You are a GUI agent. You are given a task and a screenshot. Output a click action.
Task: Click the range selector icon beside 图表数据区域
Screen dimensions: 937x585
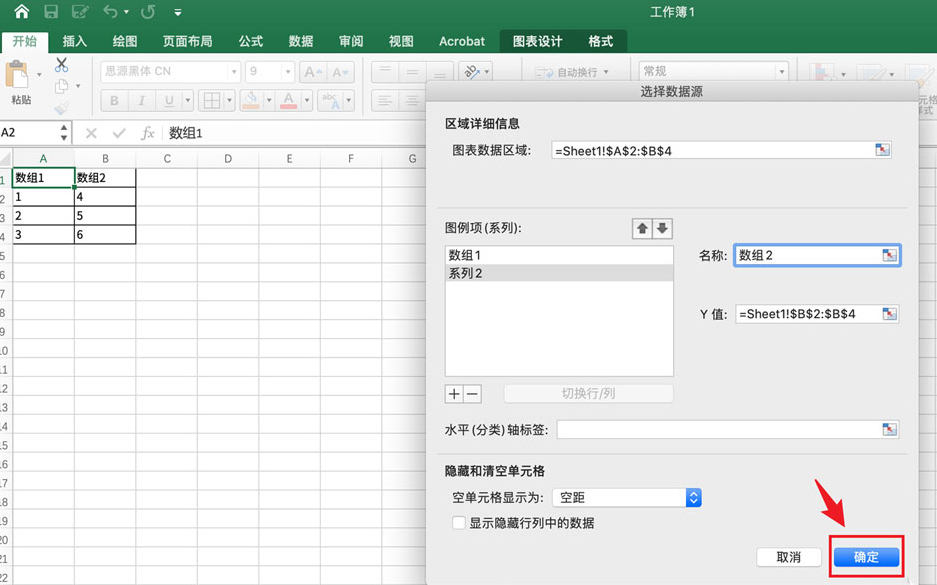[x=882, y=149]
